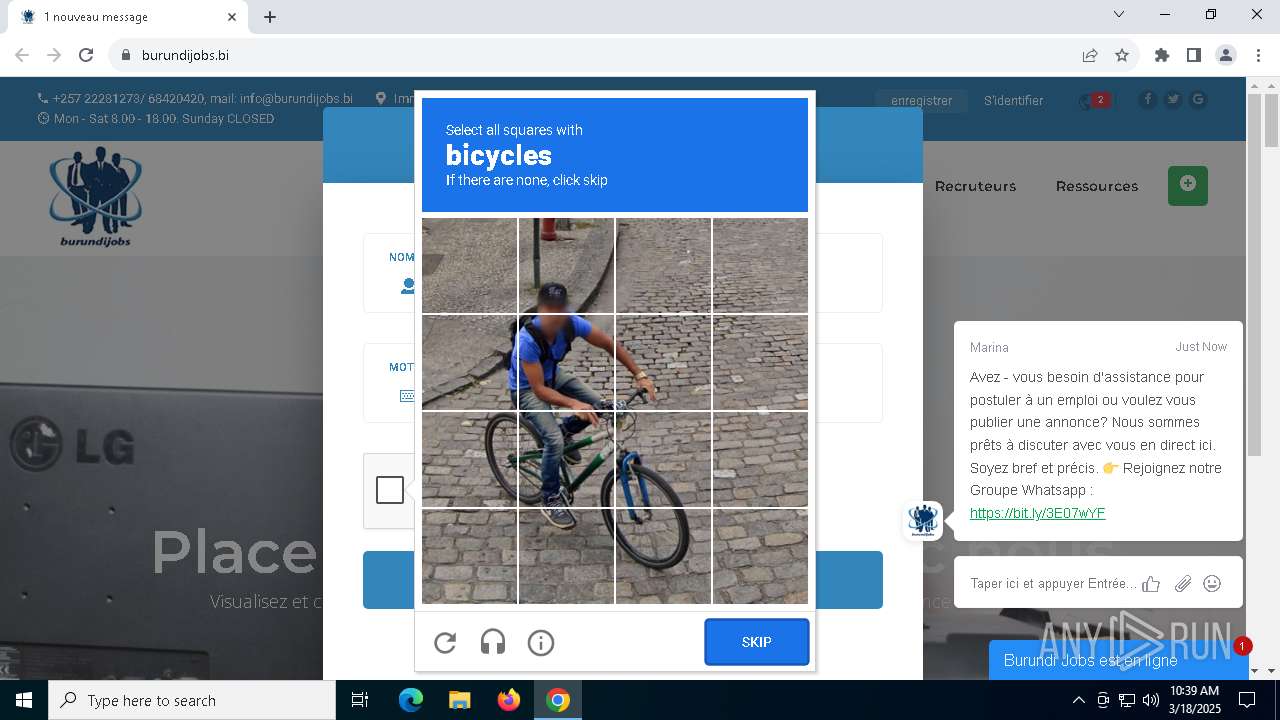Open a new browser tab
The width and height of the screenshot is (1280, 720).
270,17
